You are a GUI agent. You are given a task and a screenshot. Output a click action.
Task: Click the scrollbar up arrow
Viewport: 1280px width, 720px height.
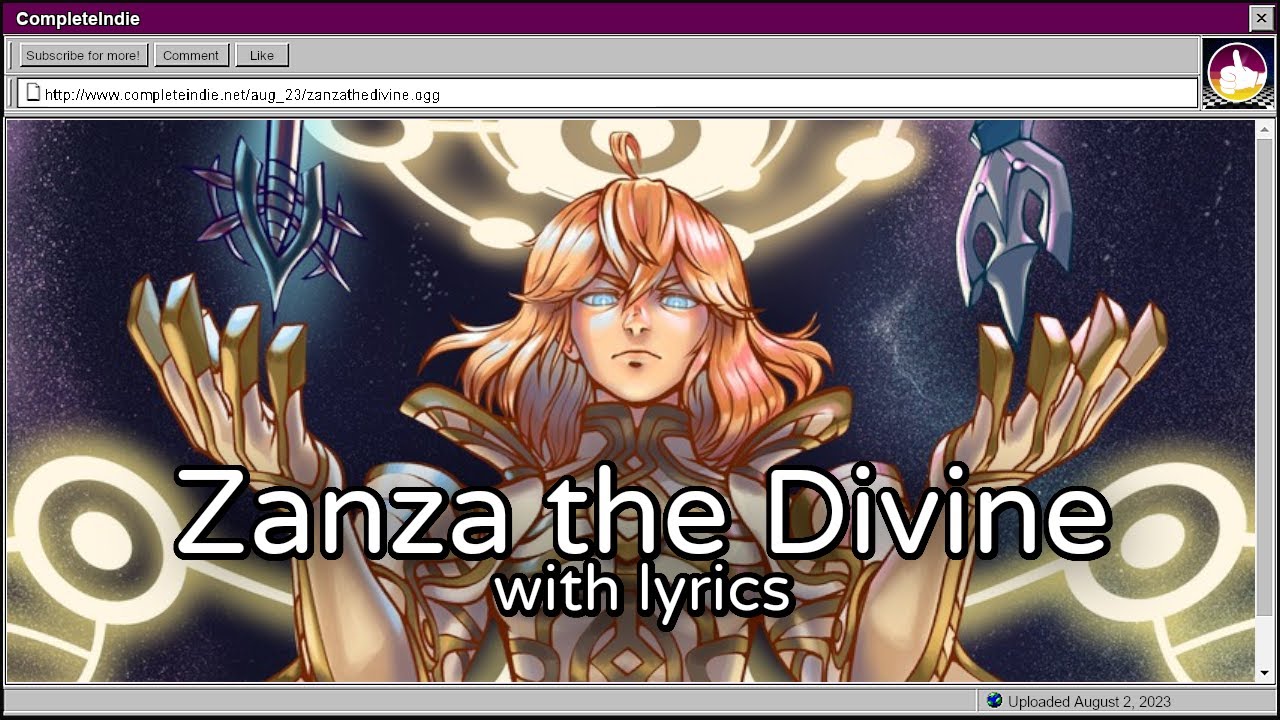pyautogui.click(x=1265, y=129)
